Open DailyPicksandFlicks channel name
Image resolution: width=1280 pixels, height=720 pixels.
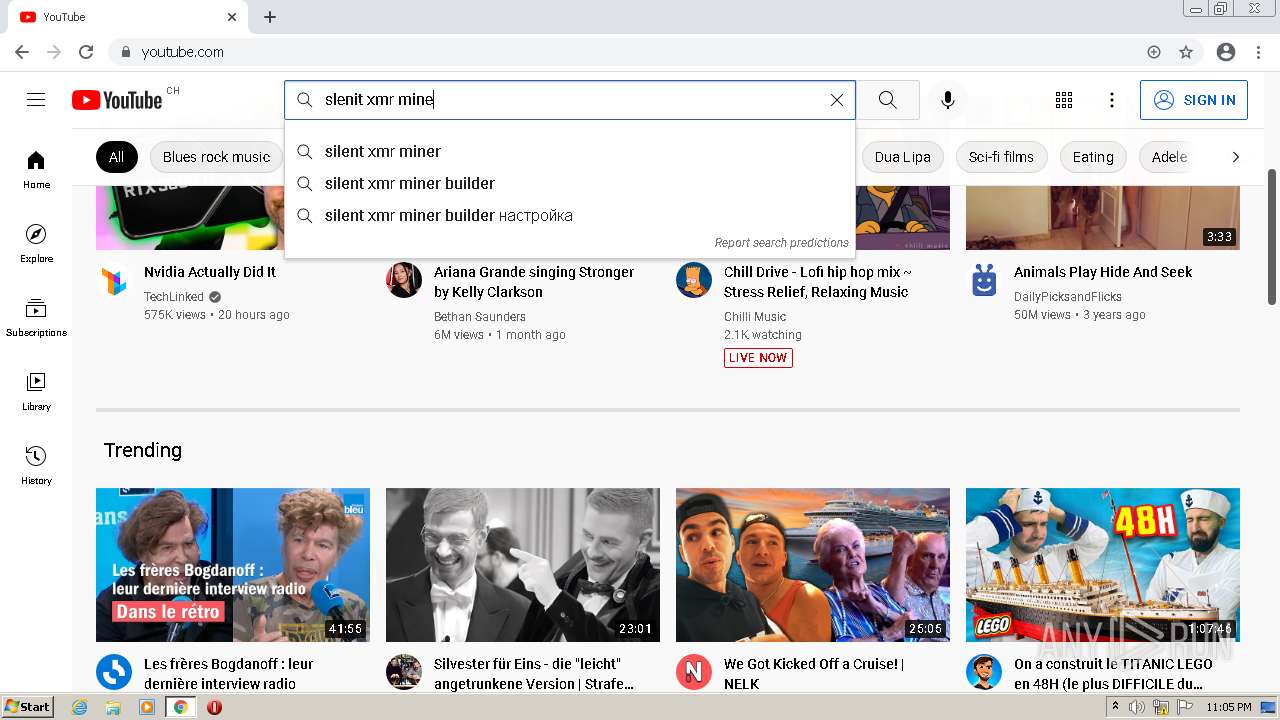click(x=1068, y=297)
